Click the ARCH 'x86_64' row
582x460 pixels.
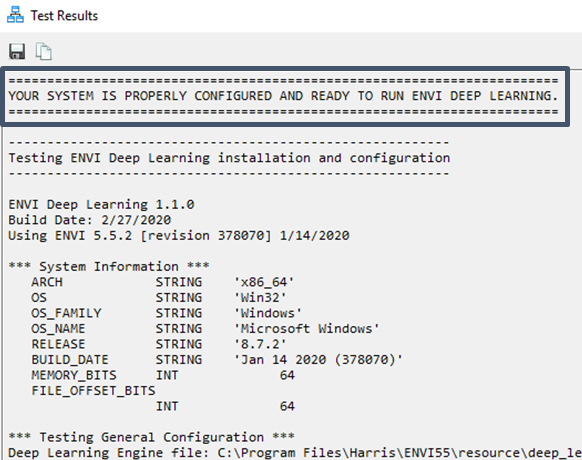(x=163, y=282)
